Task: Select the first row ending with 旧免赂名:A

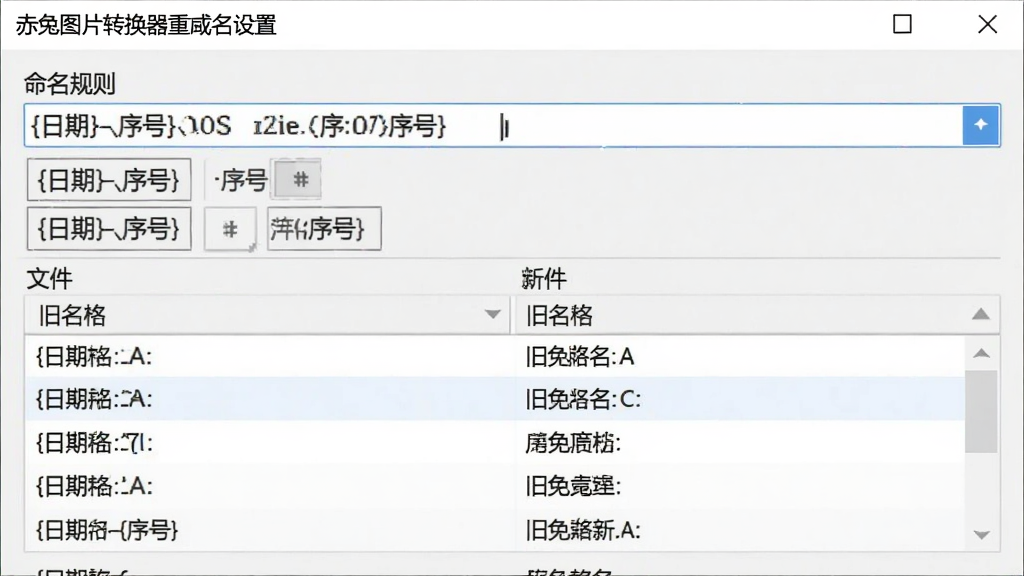Action: (495, 357)
